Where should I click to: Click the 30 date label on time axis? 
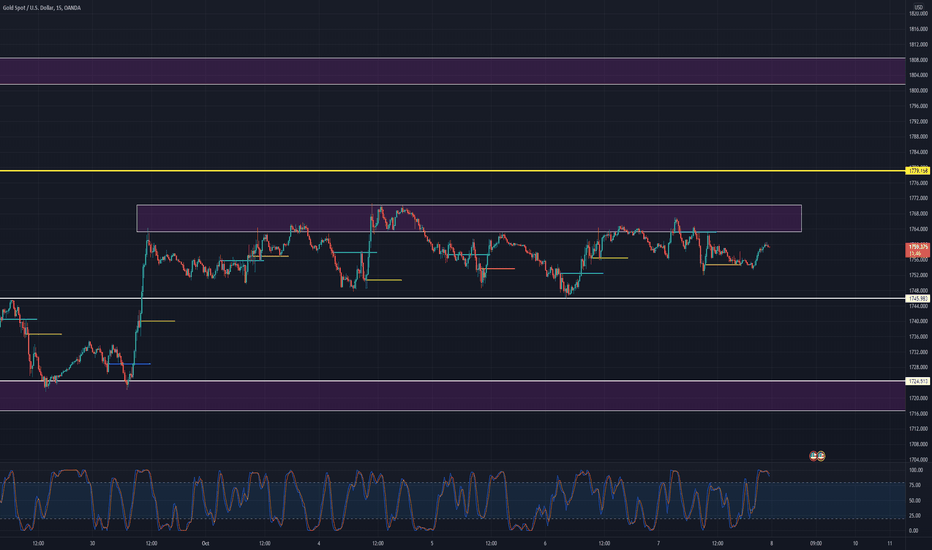click(x=92, y=543)
